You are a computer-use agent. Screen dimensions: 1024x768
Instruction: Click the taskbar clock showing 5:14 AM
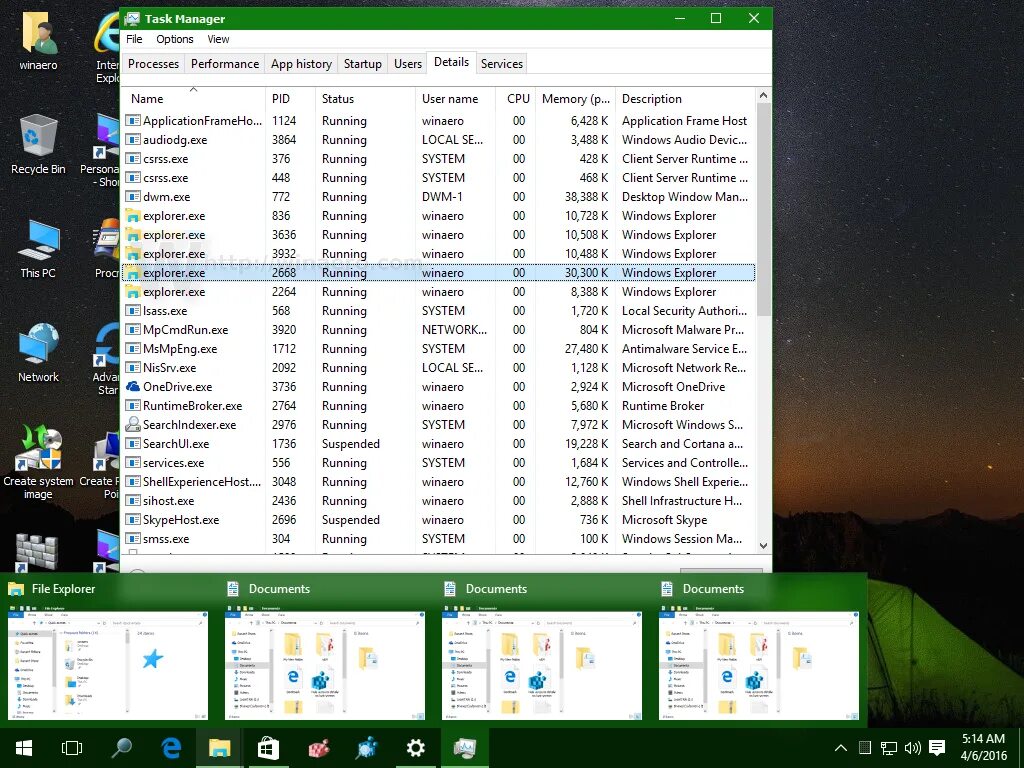(x=983, y=747)
